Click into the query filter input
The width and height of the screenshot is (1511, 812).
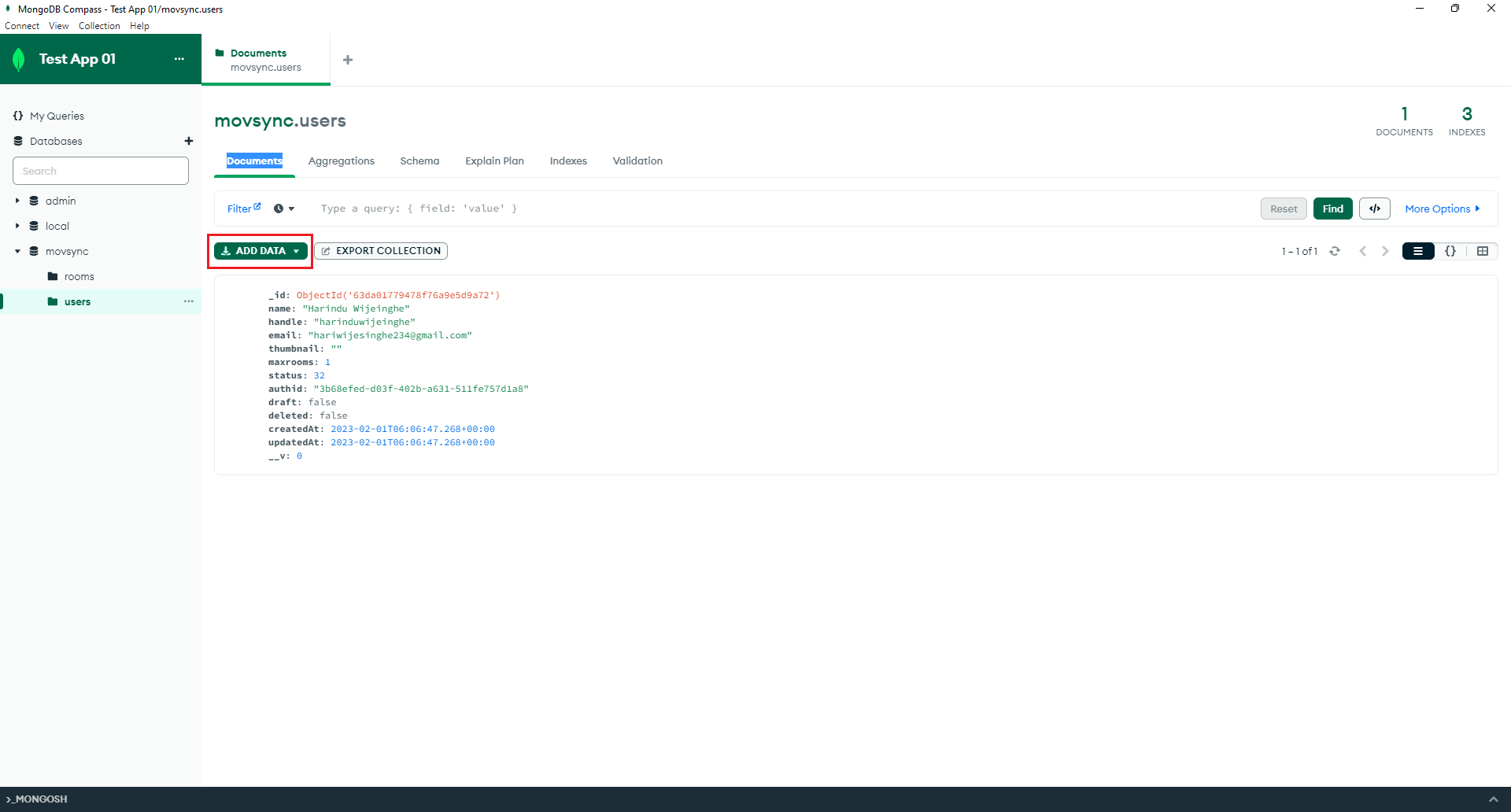(779, 209)
